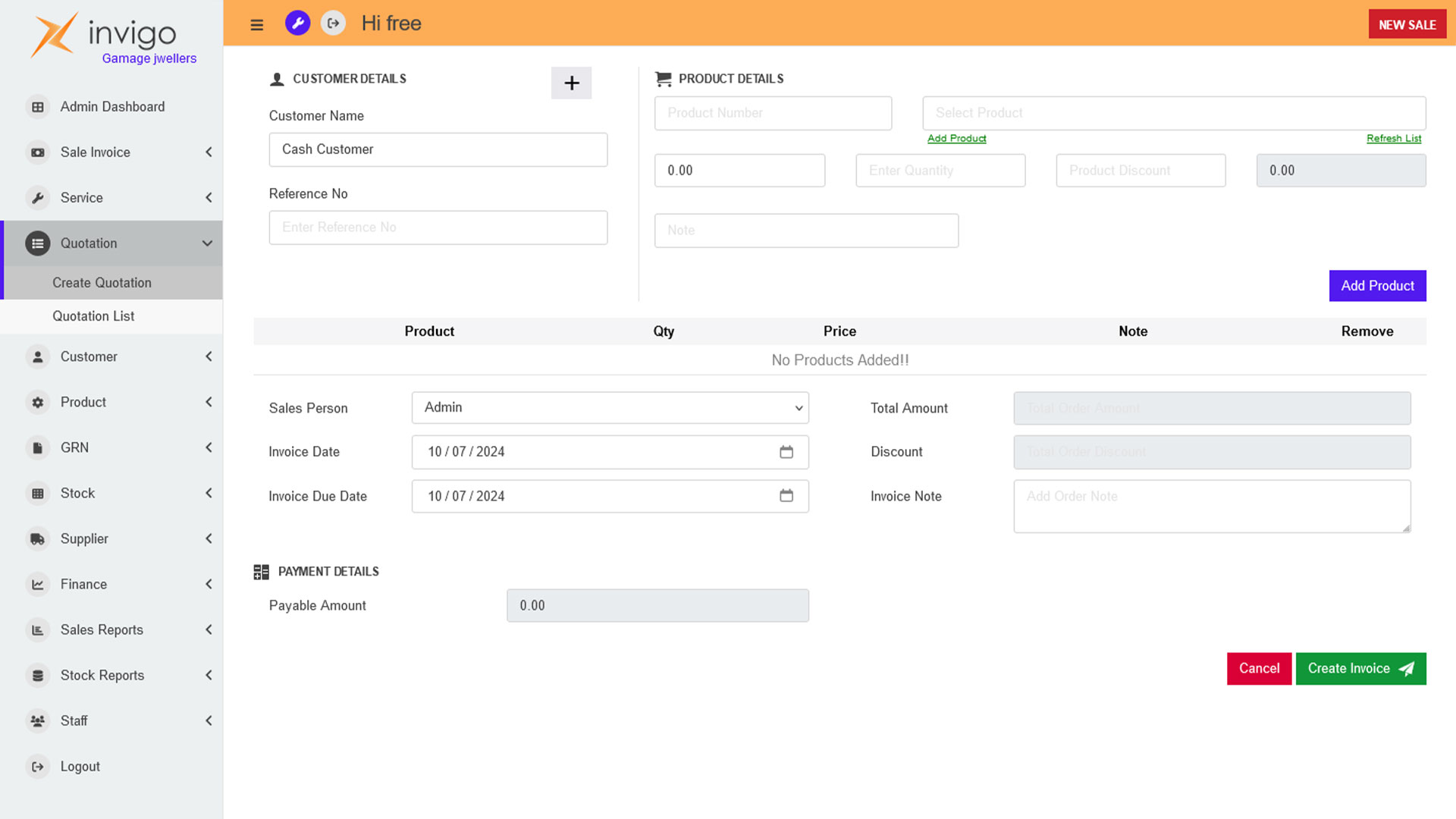Open Admin Dashboard menu item
The image size is (1456, 819).
click(112, 107)
